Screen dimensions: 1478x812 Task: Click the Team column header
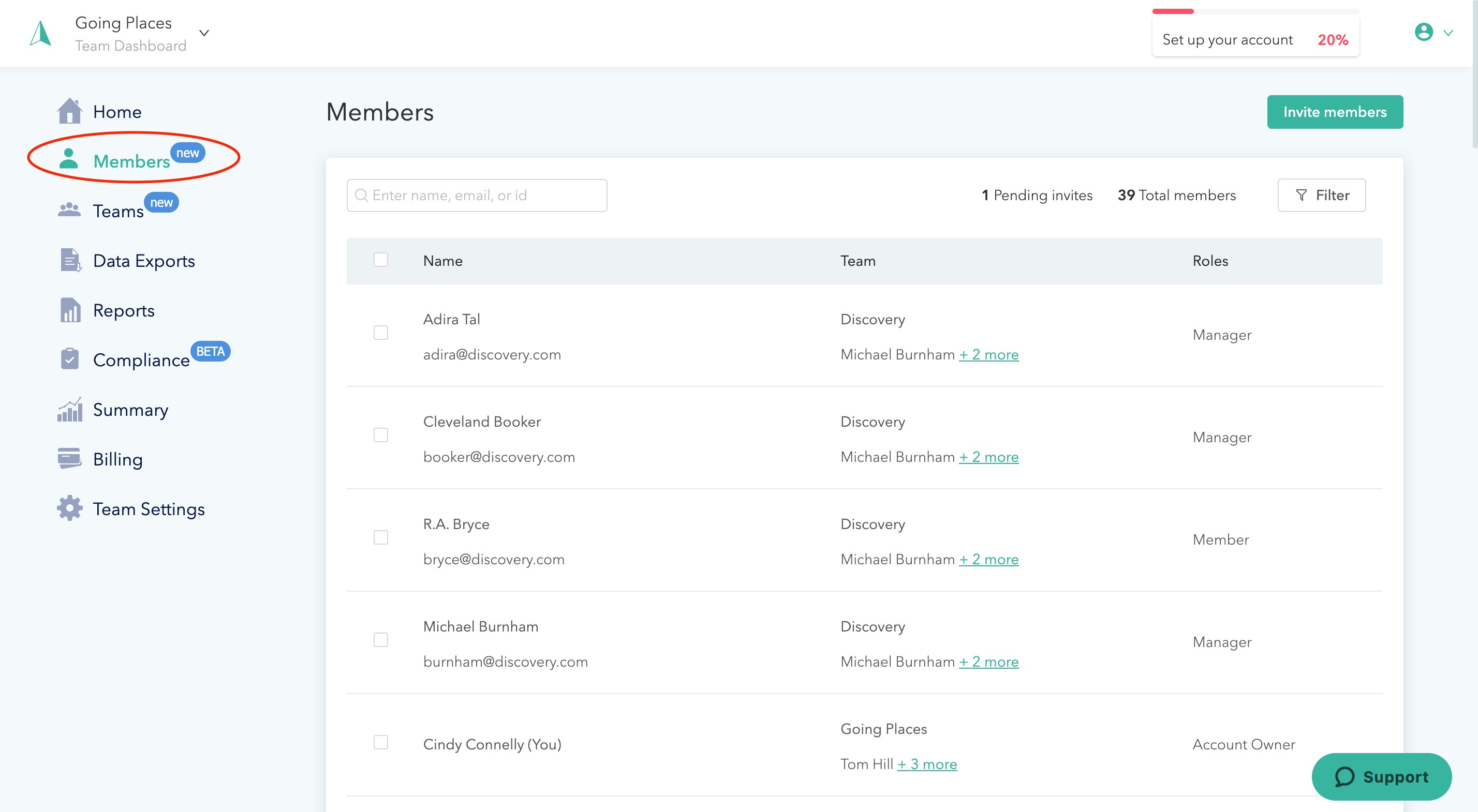(x=858, y=261)
